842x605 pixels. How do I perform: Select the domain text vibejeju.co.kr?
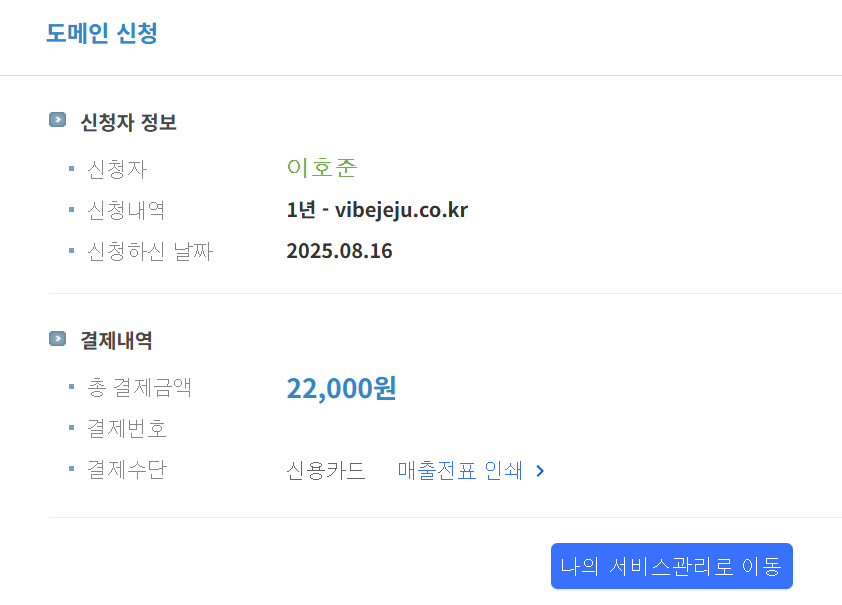tap(402, 210)
